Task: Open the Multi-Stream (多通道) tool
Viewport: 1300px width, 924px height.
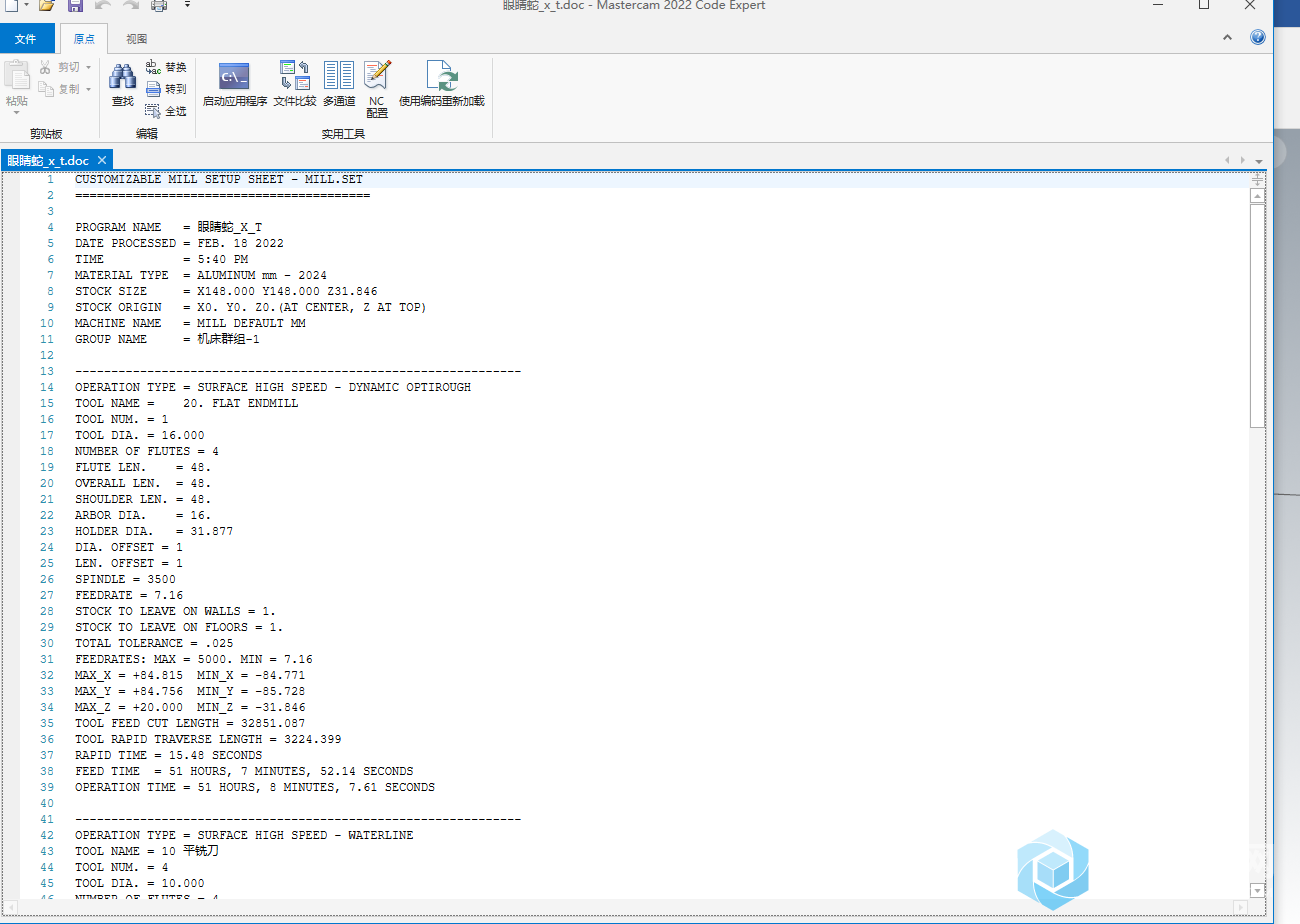Action: [x=339, y=84]
